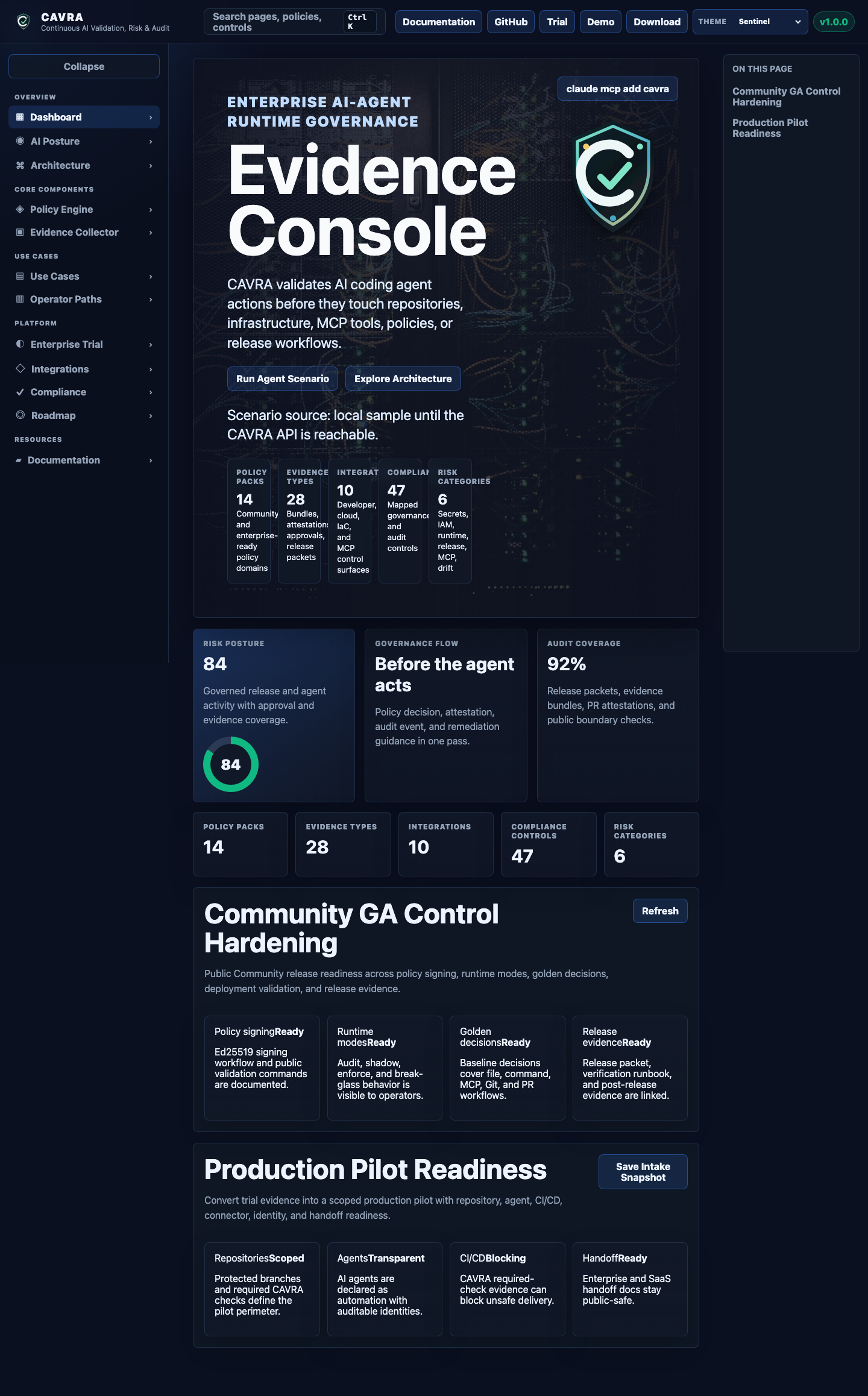Click the Golden decisions Ready card

[x=508, y=1068]
